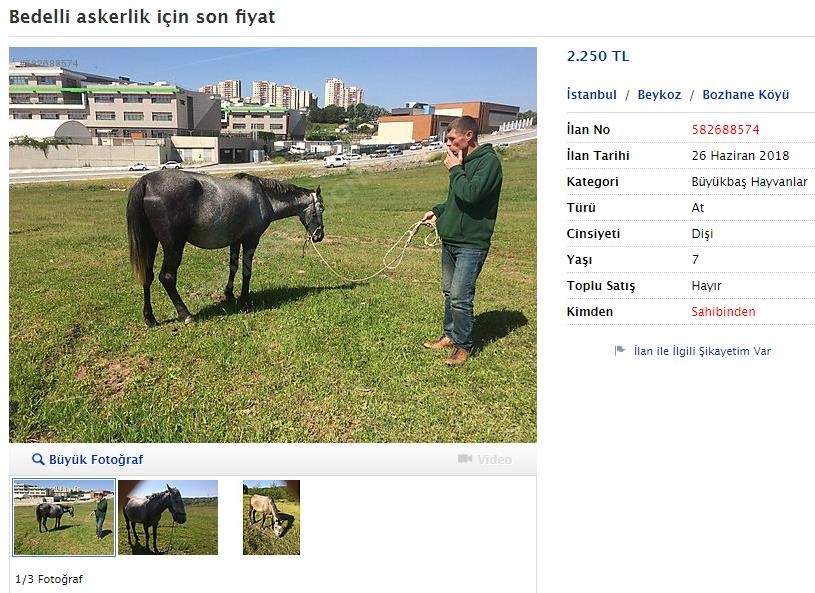
Task: Open İlan ile İlgili Şikayetim Var link
Action: coord(702,351)
